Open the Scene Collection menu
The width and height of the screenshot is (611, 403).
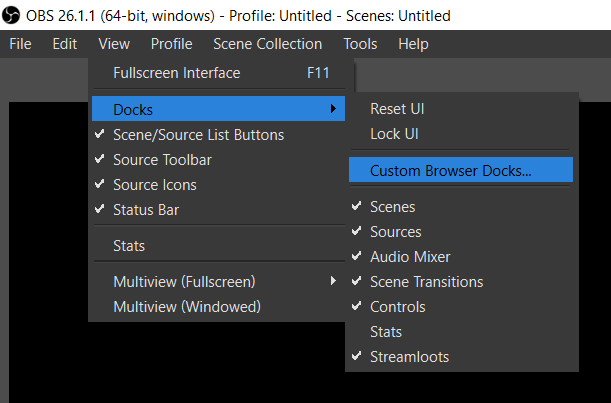(267, 44)
